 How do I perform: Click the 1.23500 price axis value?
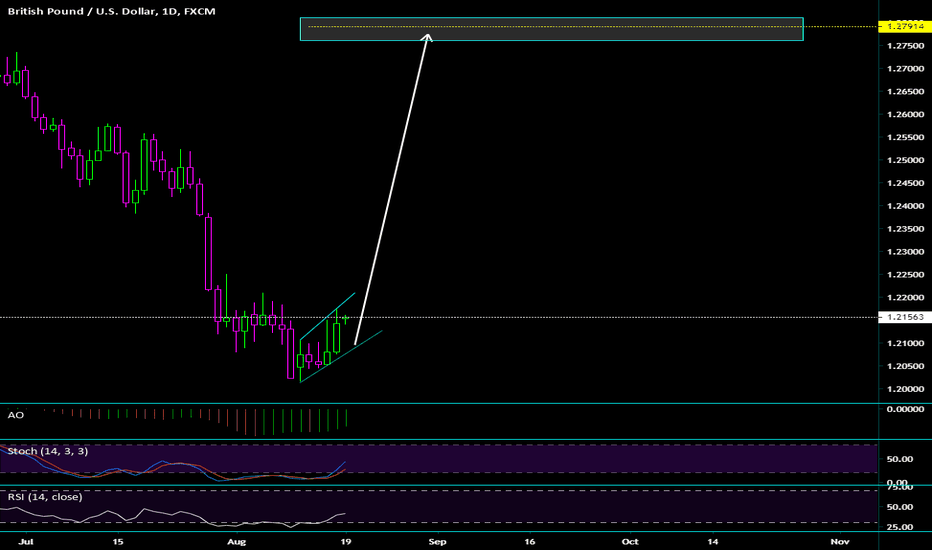point(905,229)
